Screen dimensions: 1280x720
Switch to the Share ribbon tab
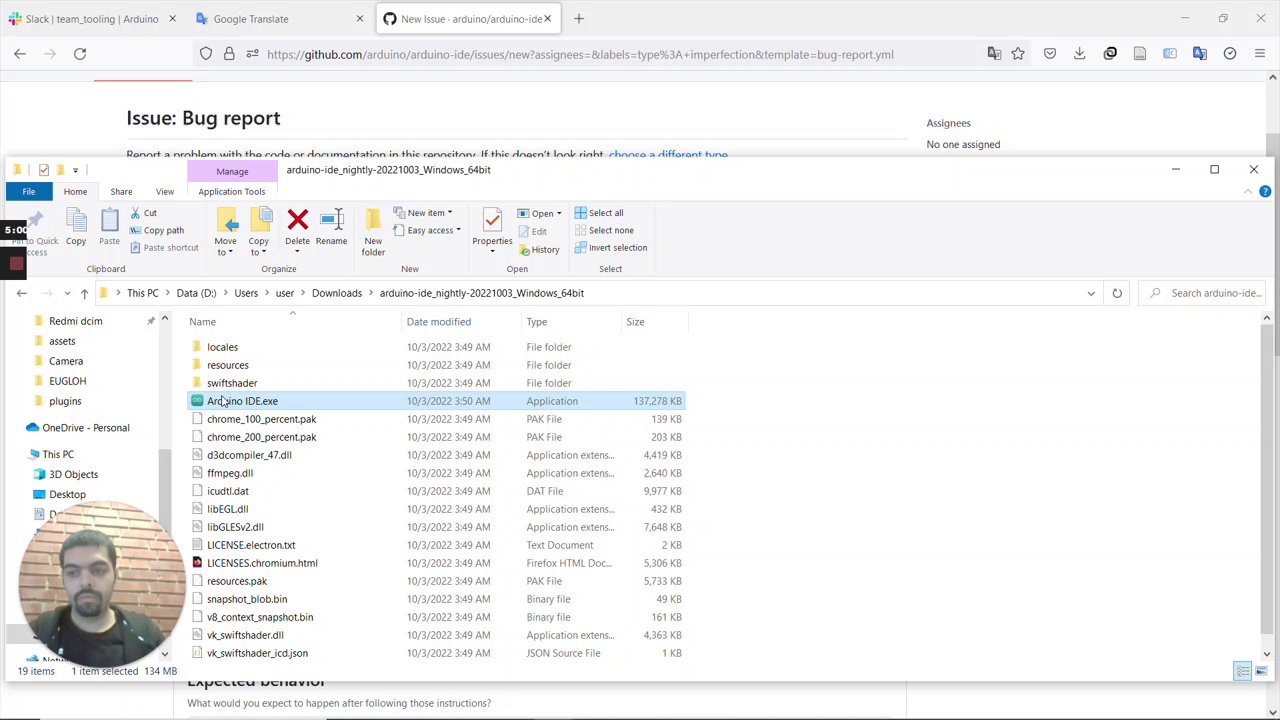pyautogui.click(x=121, y=191)
